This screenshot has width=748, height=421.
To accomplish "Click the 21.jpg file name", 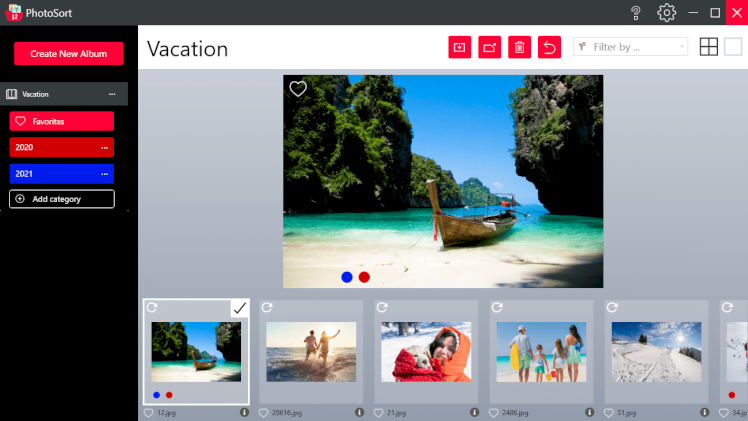I will click(x=396, y=413).
